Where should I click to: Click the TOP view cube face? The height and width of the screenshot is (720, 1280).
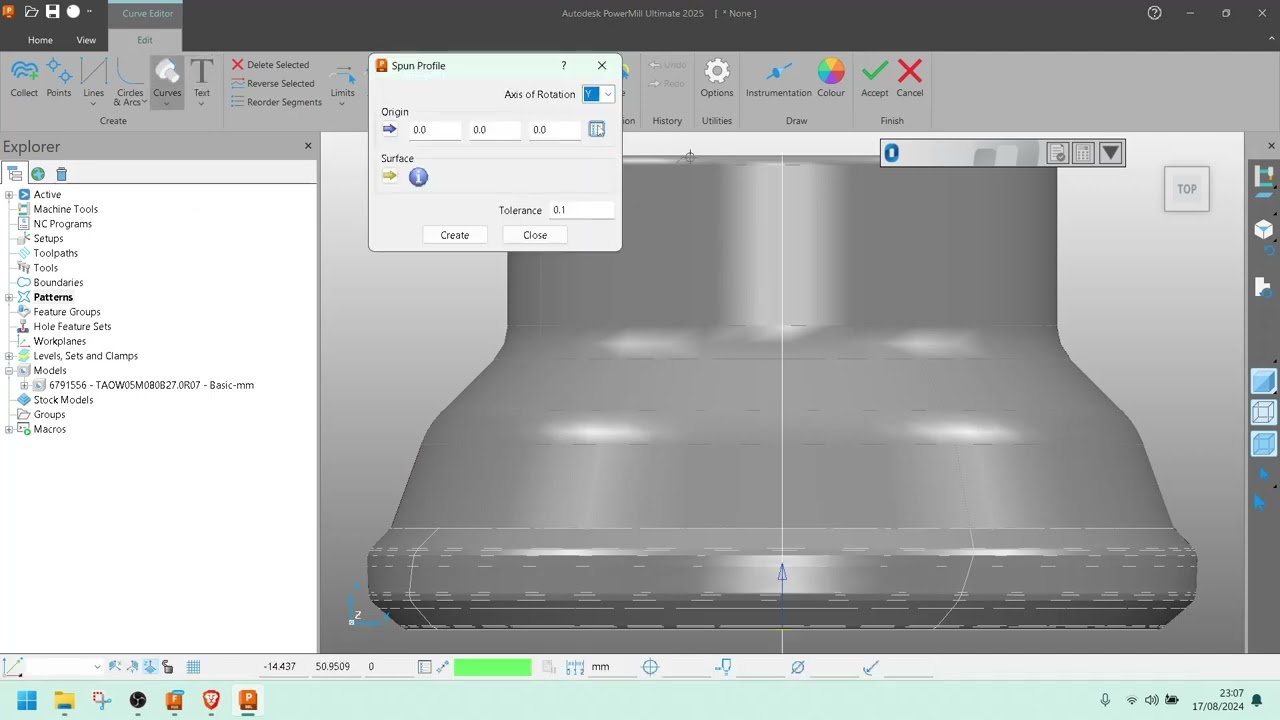(x=1187, y=189)
